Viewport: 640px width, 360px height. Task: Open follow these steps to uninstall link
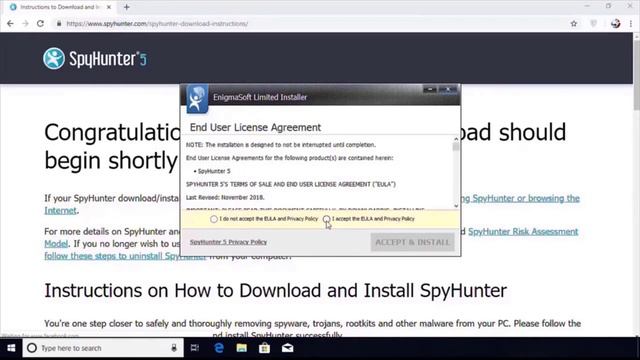click(x=125, y=256)
